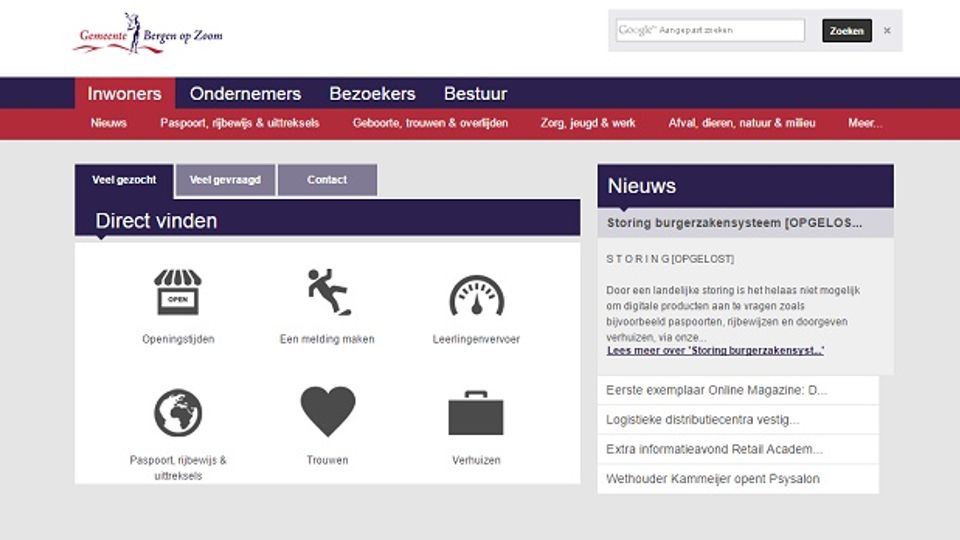Click the Gemeente Bergen op Zoom logo

148,35
